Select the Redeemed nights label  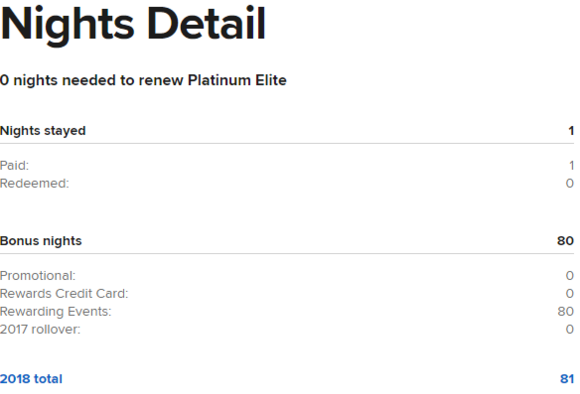click(34, 183)
